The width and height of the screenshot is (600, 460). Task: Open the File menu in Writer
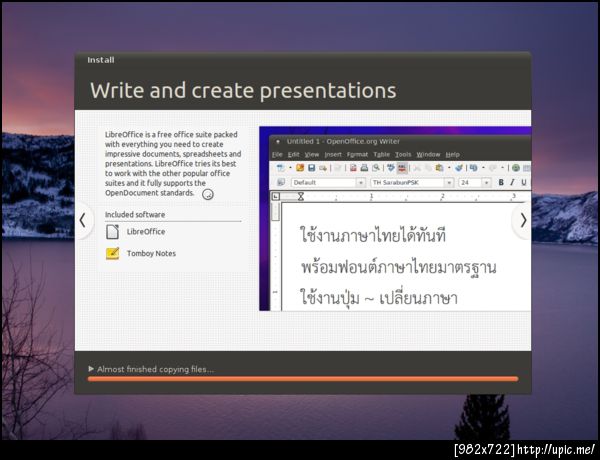(x=277, y=155)
